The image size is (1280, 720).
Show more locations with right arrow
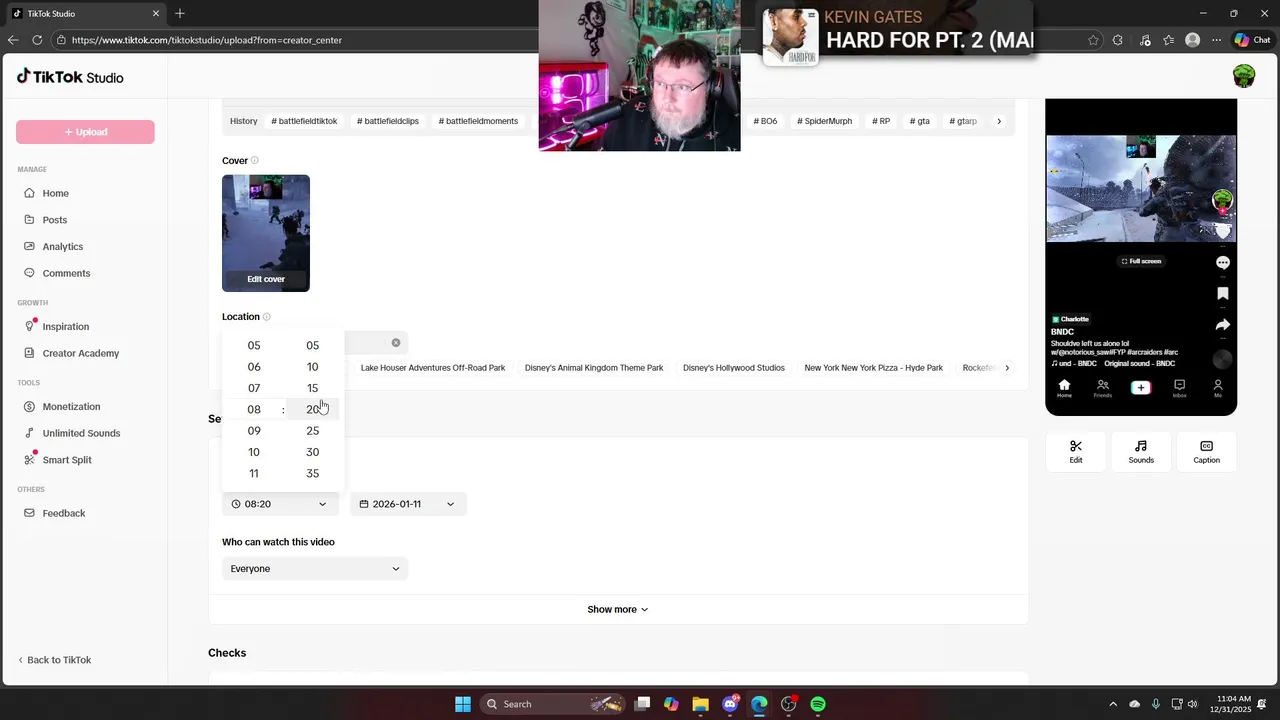point(1007,368)
